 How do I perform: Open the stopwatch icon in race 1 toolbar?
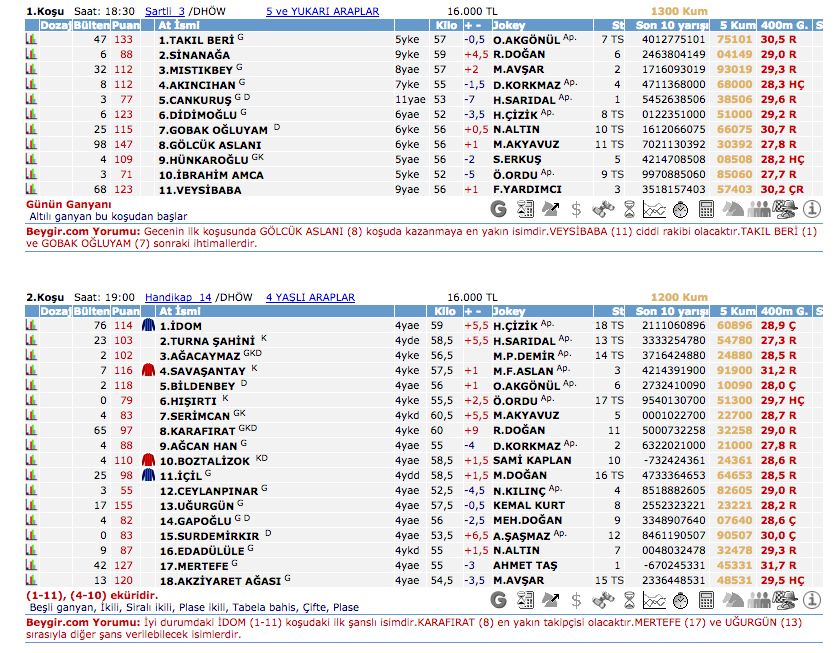pyautogui.click(x=681, y=209)
